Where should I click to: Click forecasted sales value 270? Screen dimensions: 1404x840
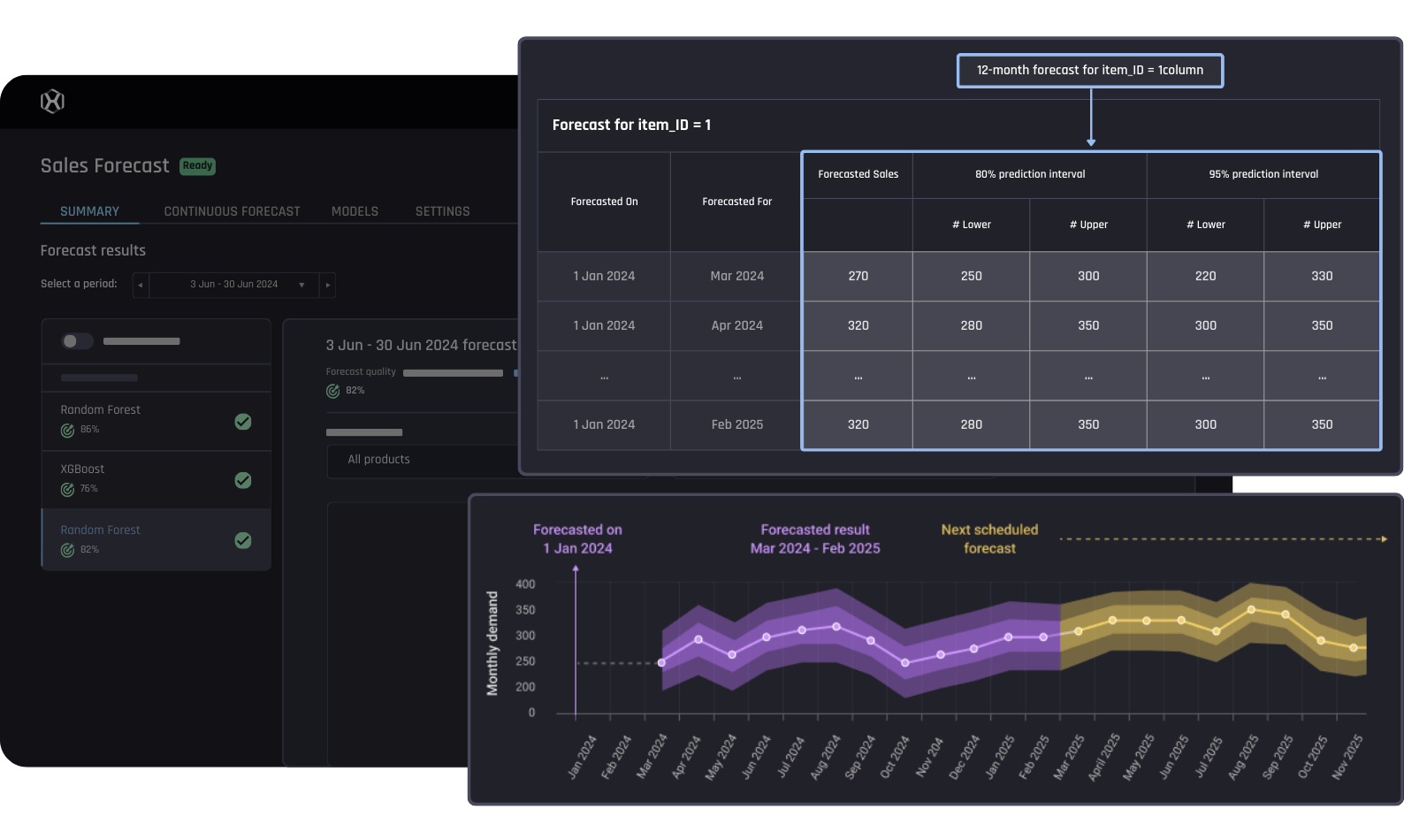(x=858, y=276)
